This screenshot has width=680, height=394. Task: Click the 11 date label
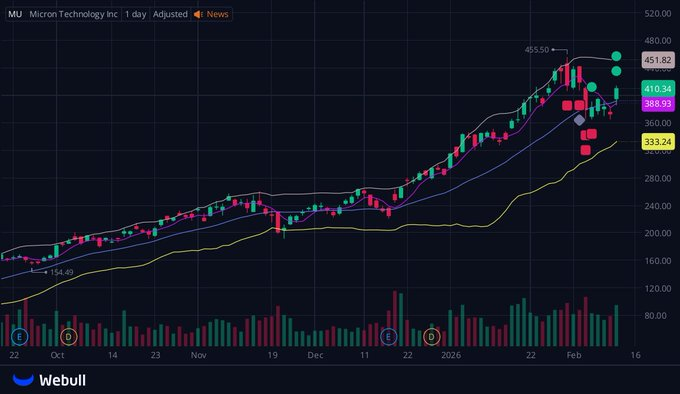coord(364,355)
